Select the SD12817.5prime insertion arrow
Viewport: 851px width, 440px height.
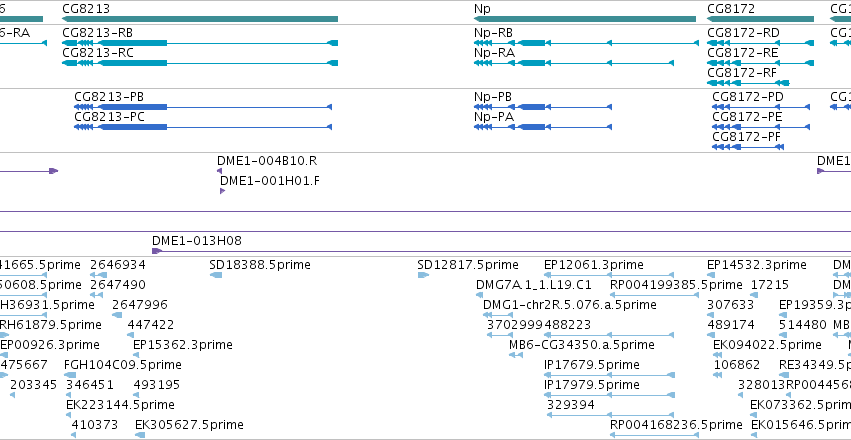[423, 275]
